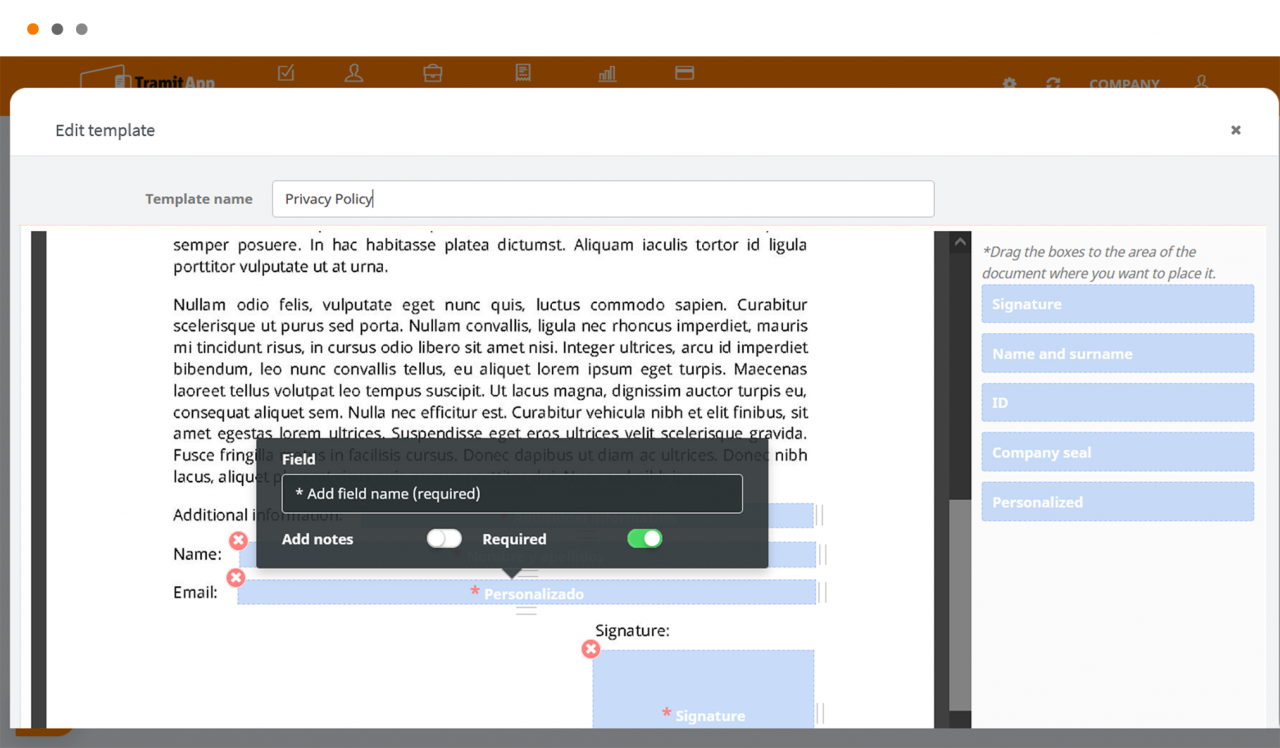Click the bar chart reports icon

click(607, 73)
